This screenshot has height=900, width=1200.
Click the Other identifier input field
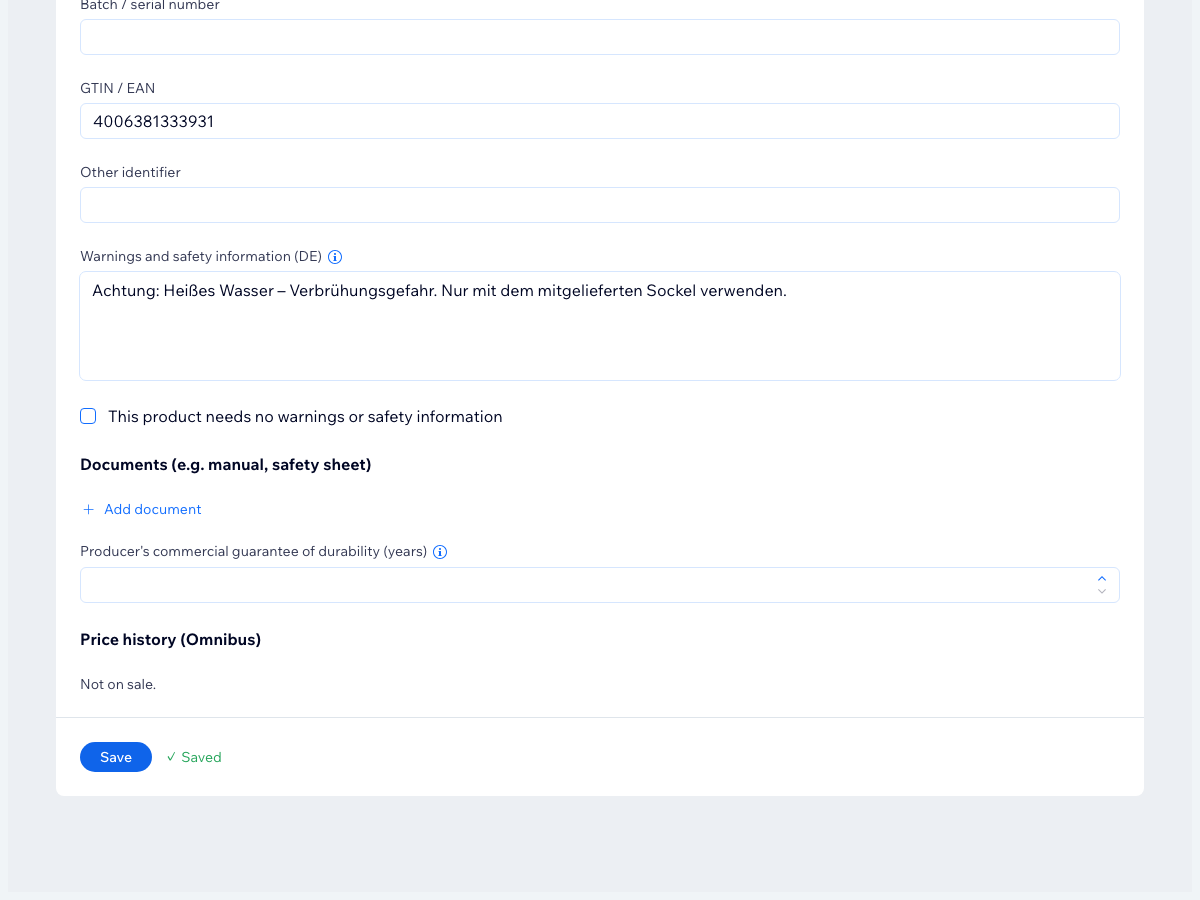point(600,205)
